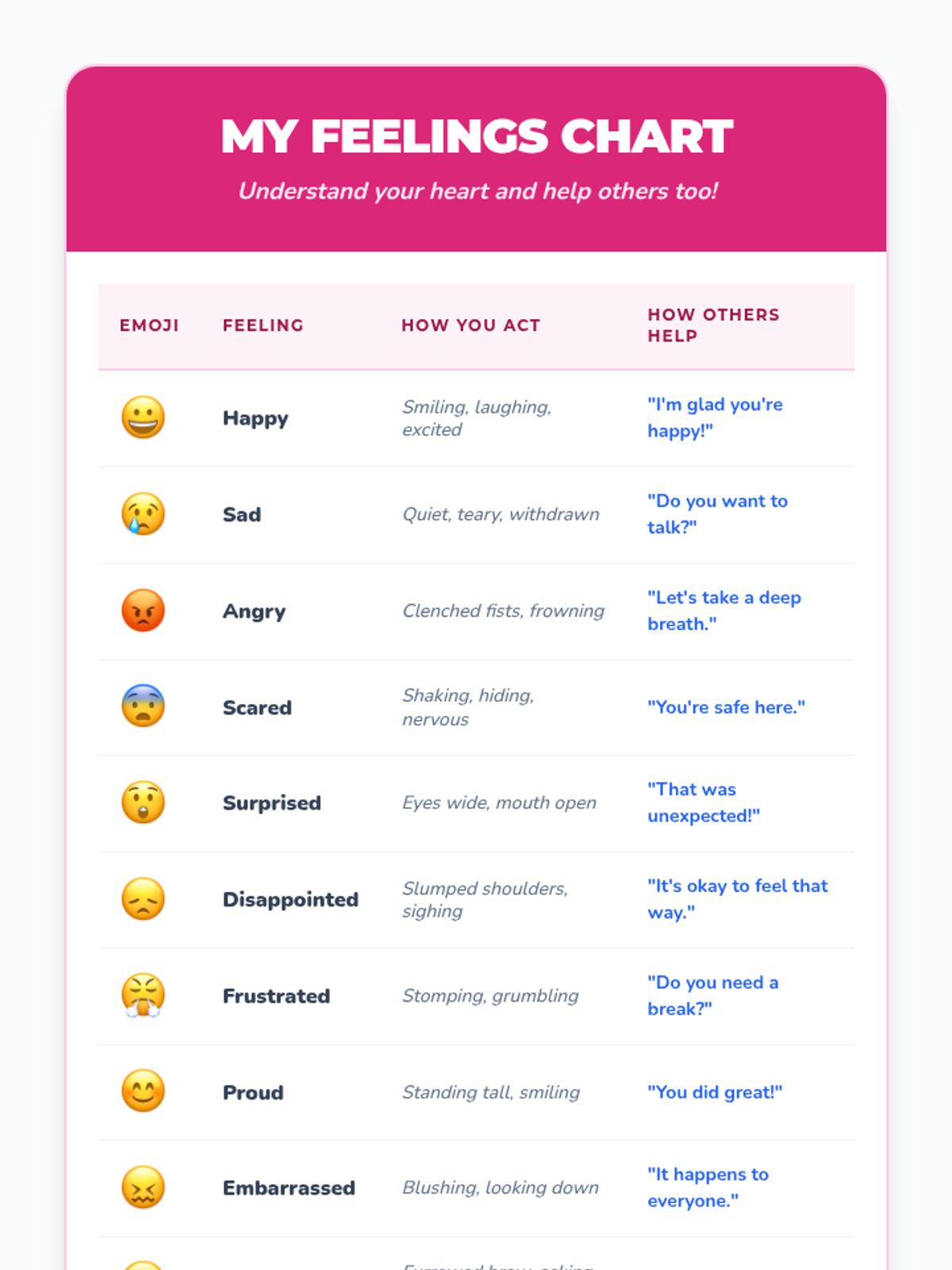Click the EMOJI column header
Viewport: 952px width, 1270px height.
pyautogui.click(x=149, y=325)
